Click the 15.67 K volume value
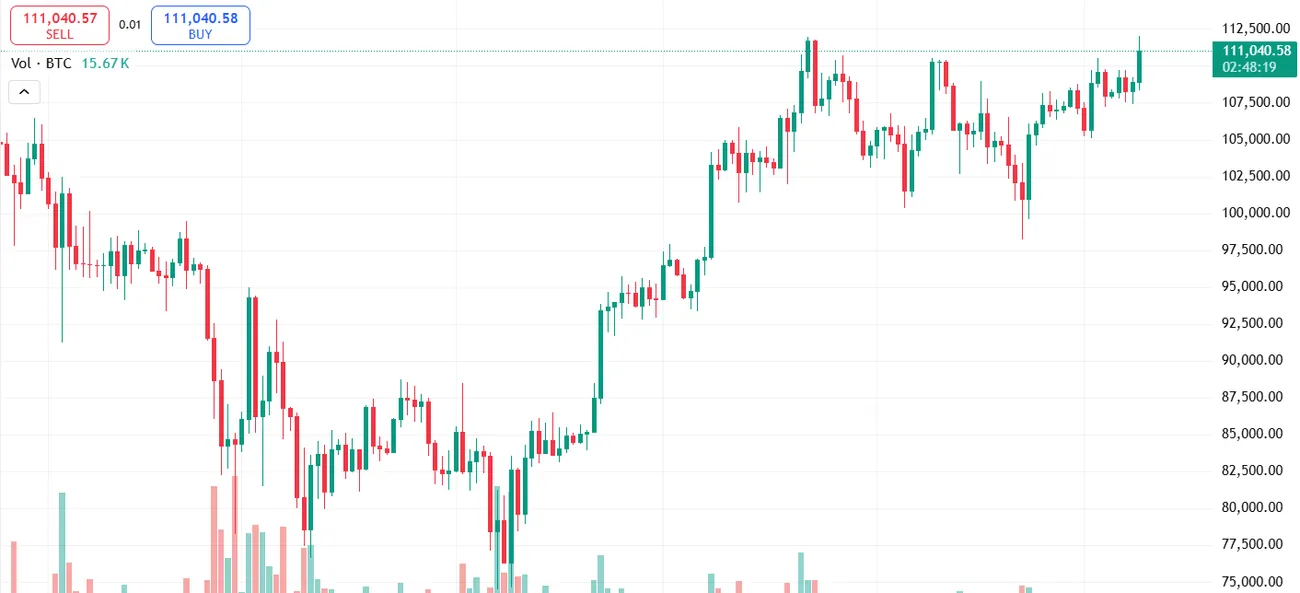The width and height of the screenshot is (1300, 593). point(105,63)
